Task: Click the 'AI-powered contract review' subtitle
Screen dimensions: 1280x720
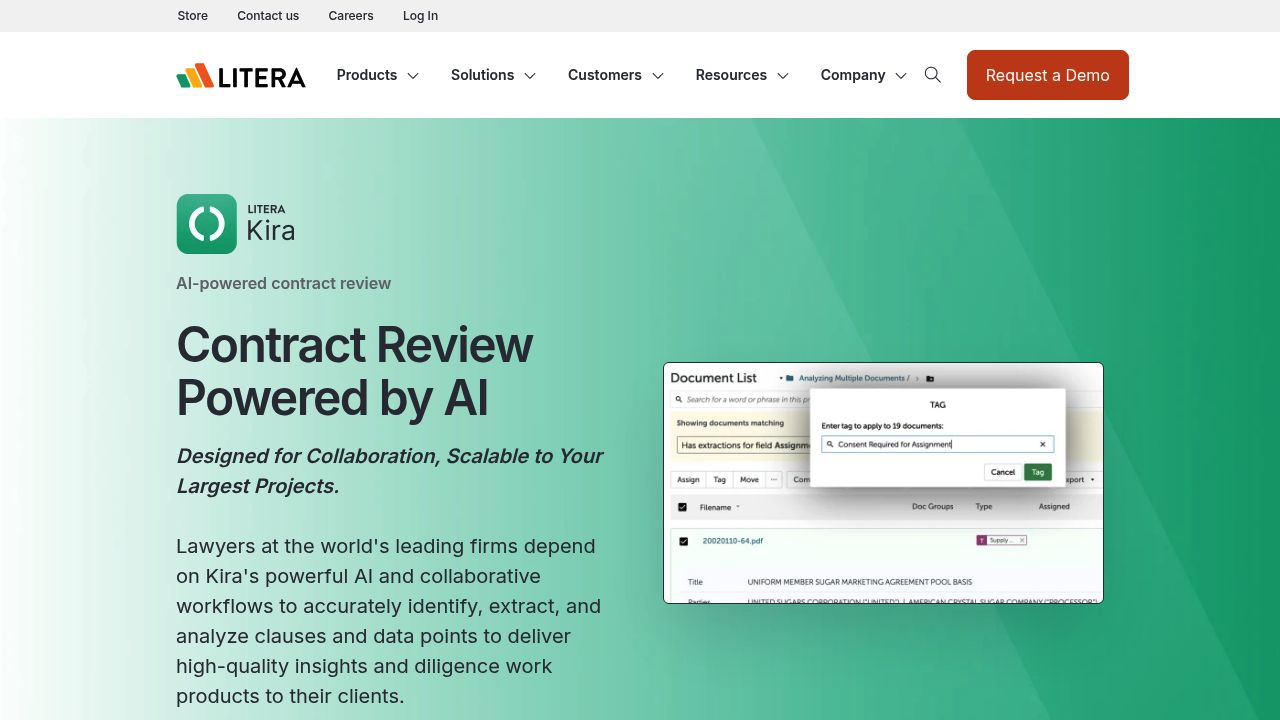Action: point(284,283)
